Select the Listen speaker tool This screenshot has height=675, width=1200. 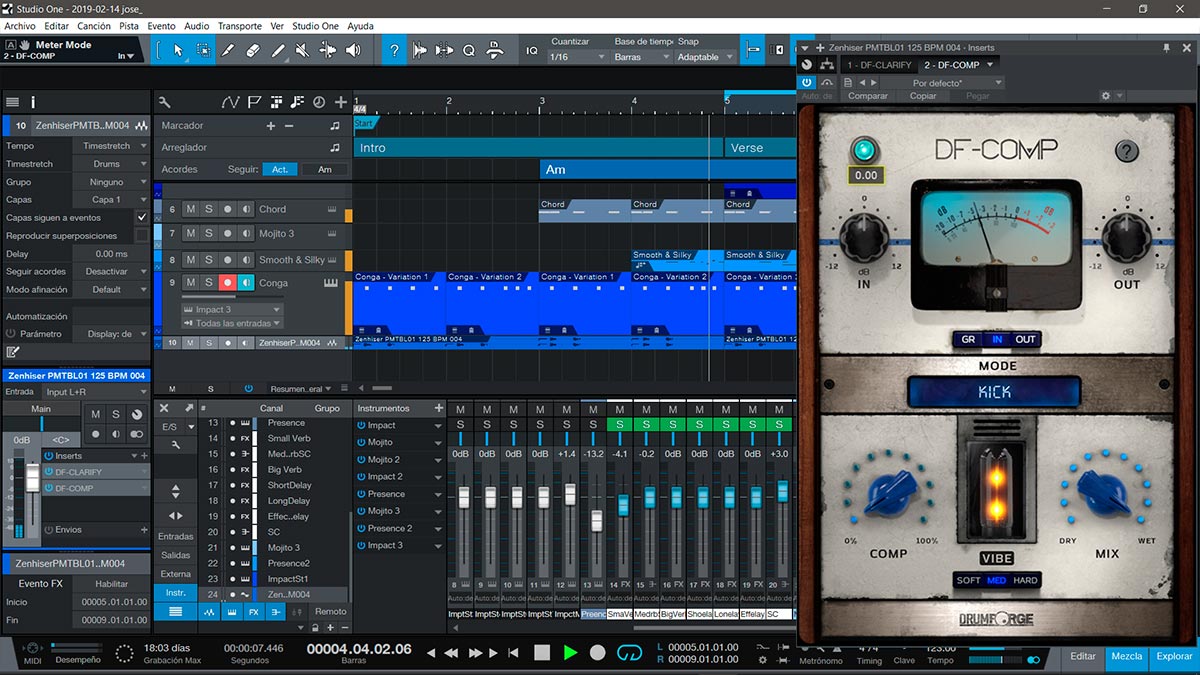coord(352,50)
